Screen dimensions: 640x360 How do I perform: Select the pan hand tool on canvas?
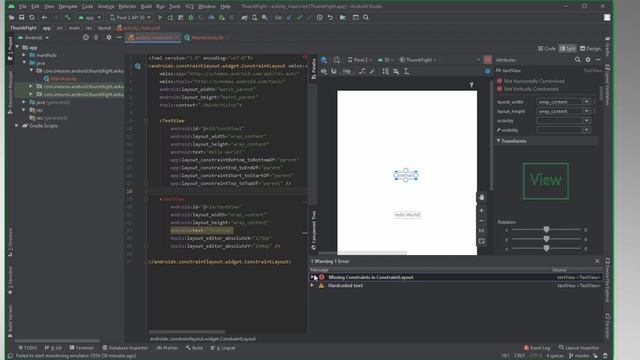point(482,198)
